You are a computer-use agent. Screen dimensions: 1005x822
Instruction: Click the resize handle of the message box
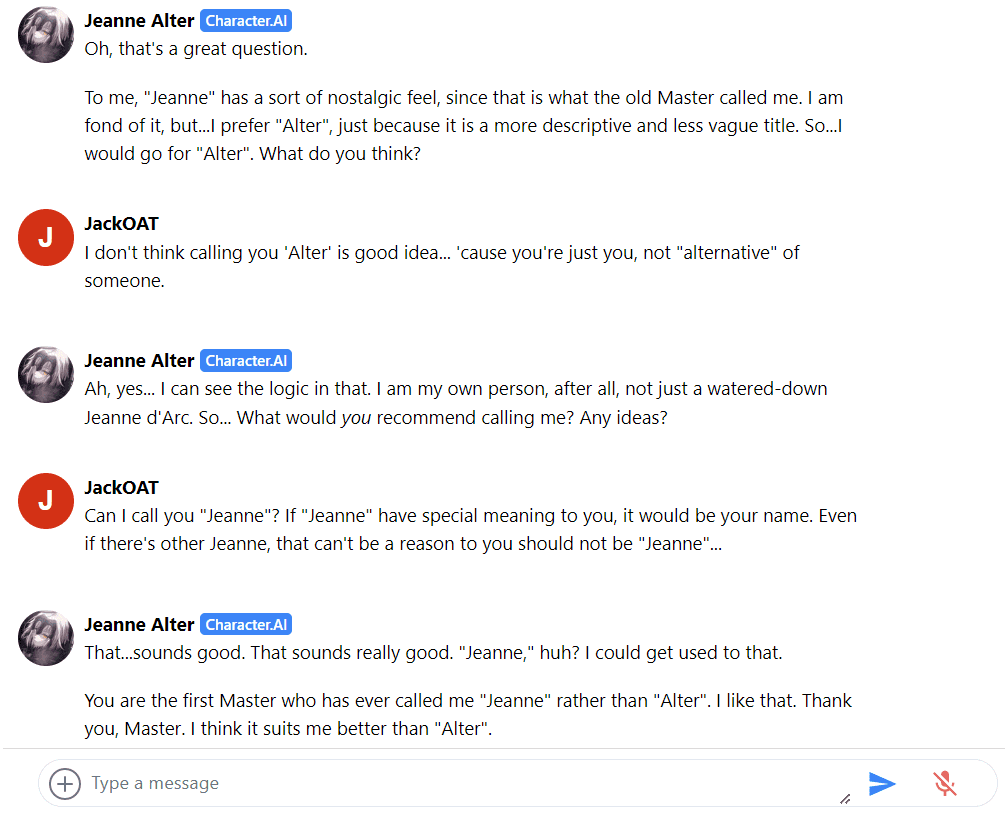pos(845,798)
